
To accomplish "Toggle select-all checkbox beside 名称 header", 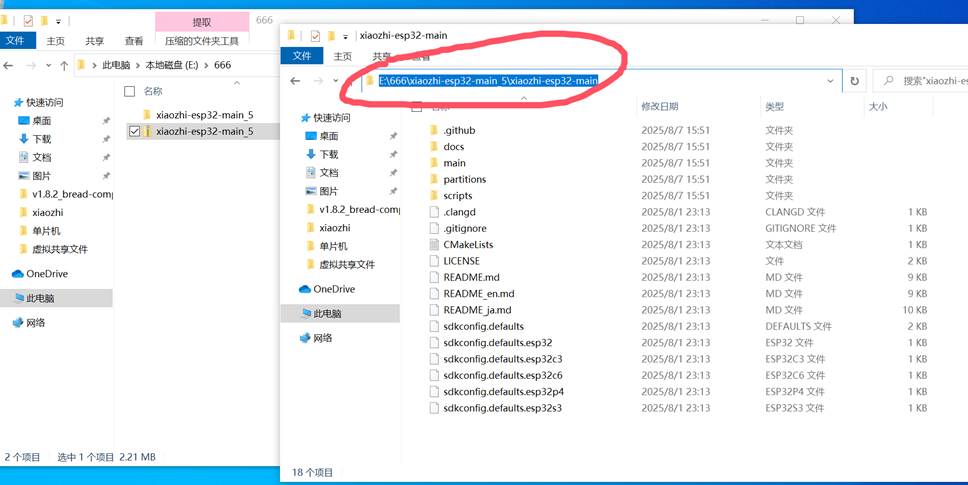I will 128,91.
